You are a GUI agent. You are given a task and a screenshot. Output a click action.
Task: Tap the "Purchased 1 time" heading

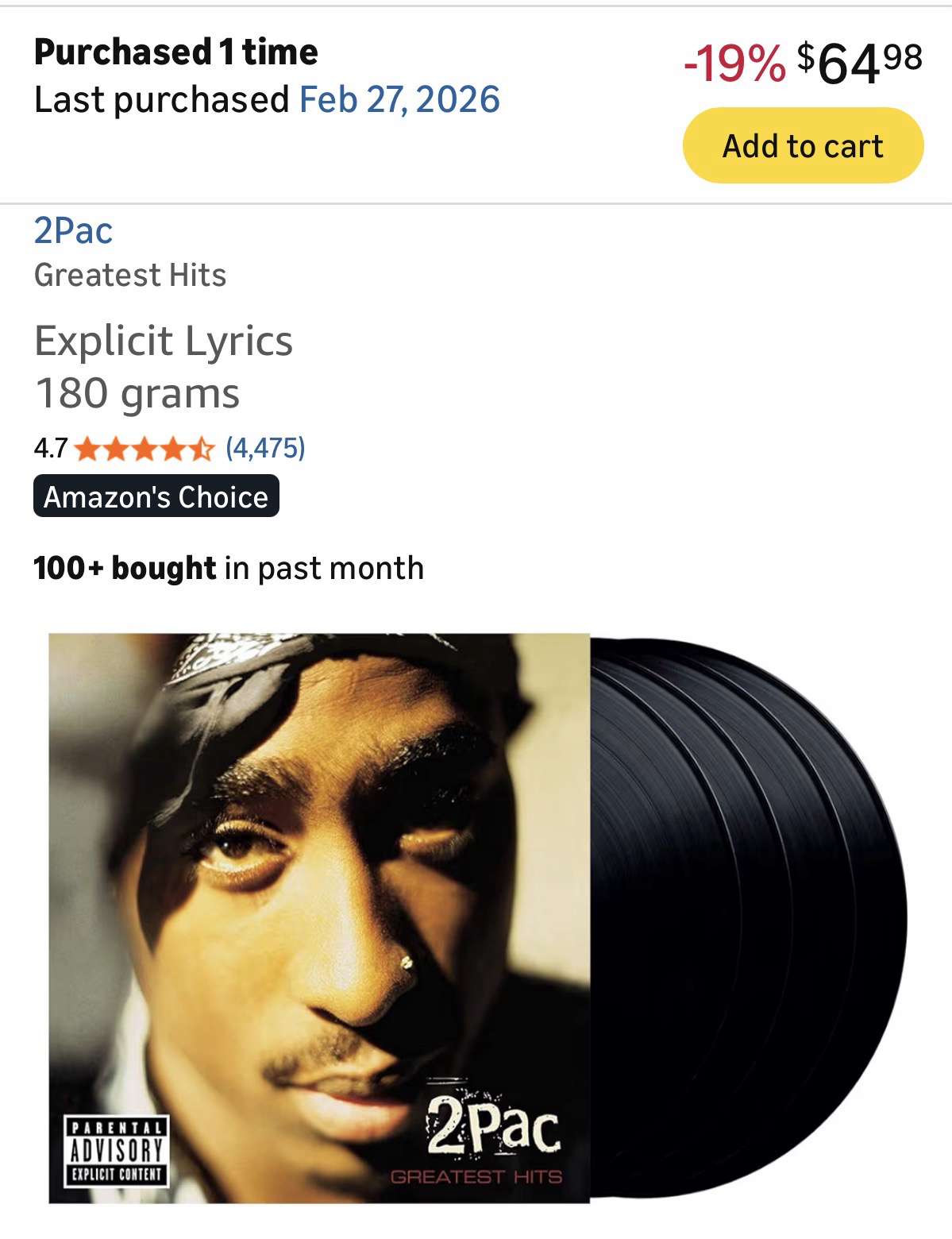176,52
